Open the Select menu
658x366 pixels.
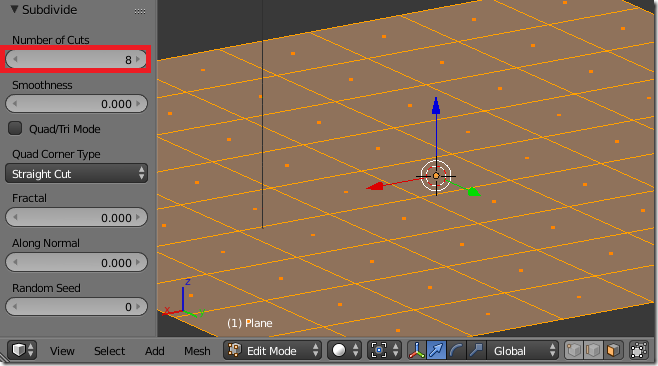(x=110, y=350)
